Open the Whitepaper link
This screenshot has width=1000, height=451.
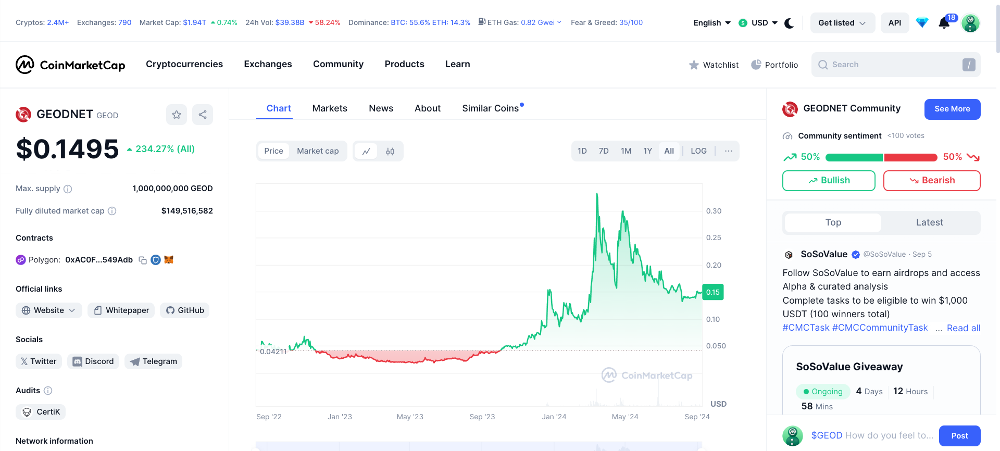121,311
